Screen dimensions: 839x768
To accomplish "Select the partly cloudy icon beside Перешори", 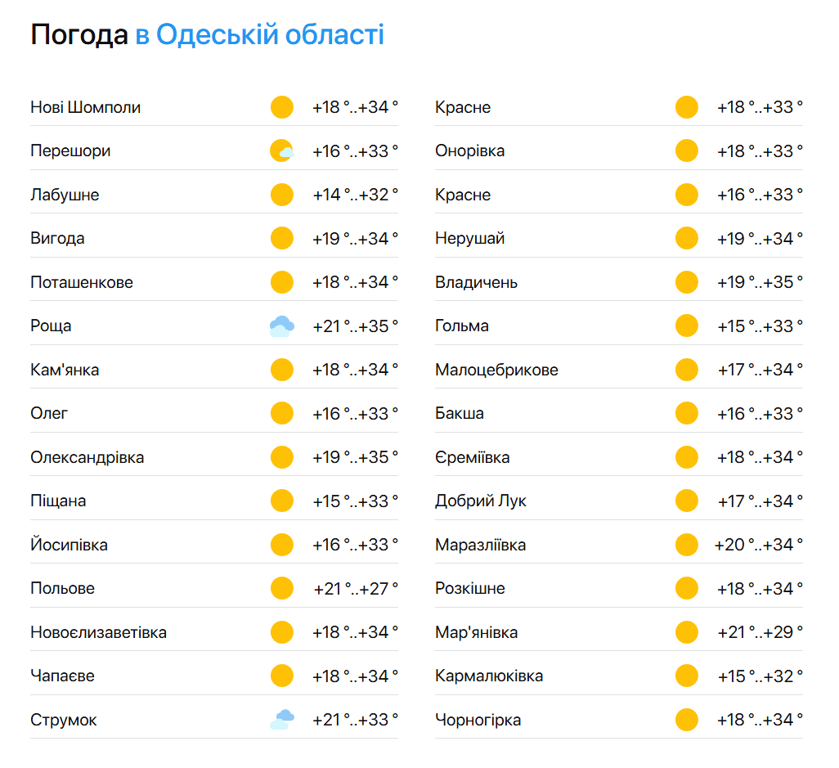I will 281,150.
